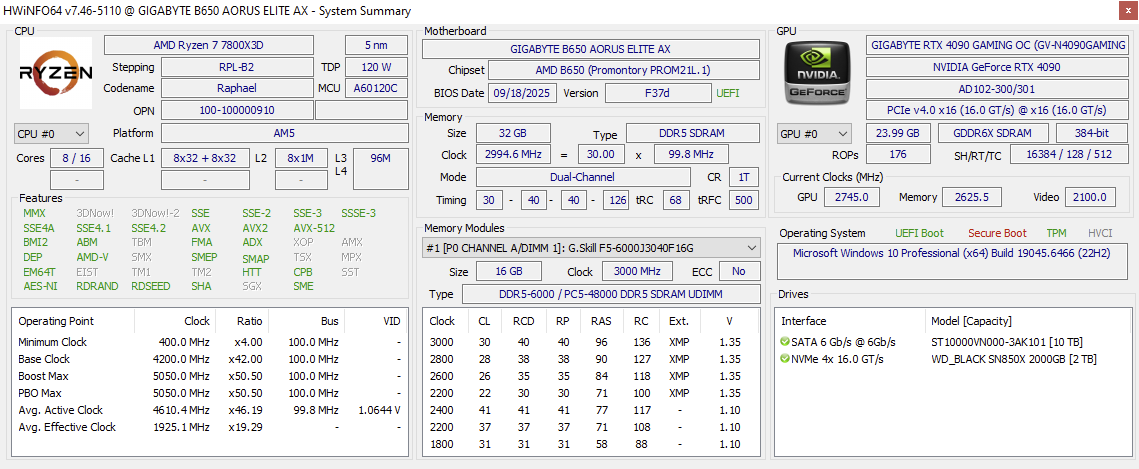Click the TPM status indicator

[x=1056, y=233]
